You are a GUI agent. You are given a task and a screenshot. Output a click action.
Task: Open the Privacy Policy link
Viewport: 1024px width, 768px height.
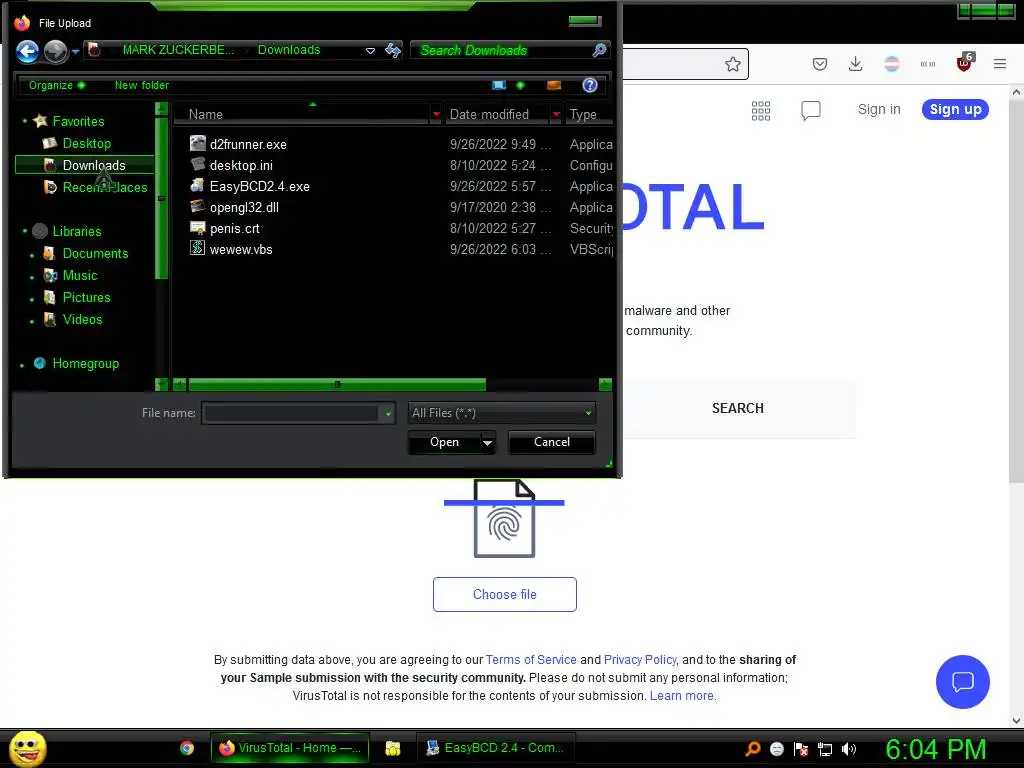(639, 660)
